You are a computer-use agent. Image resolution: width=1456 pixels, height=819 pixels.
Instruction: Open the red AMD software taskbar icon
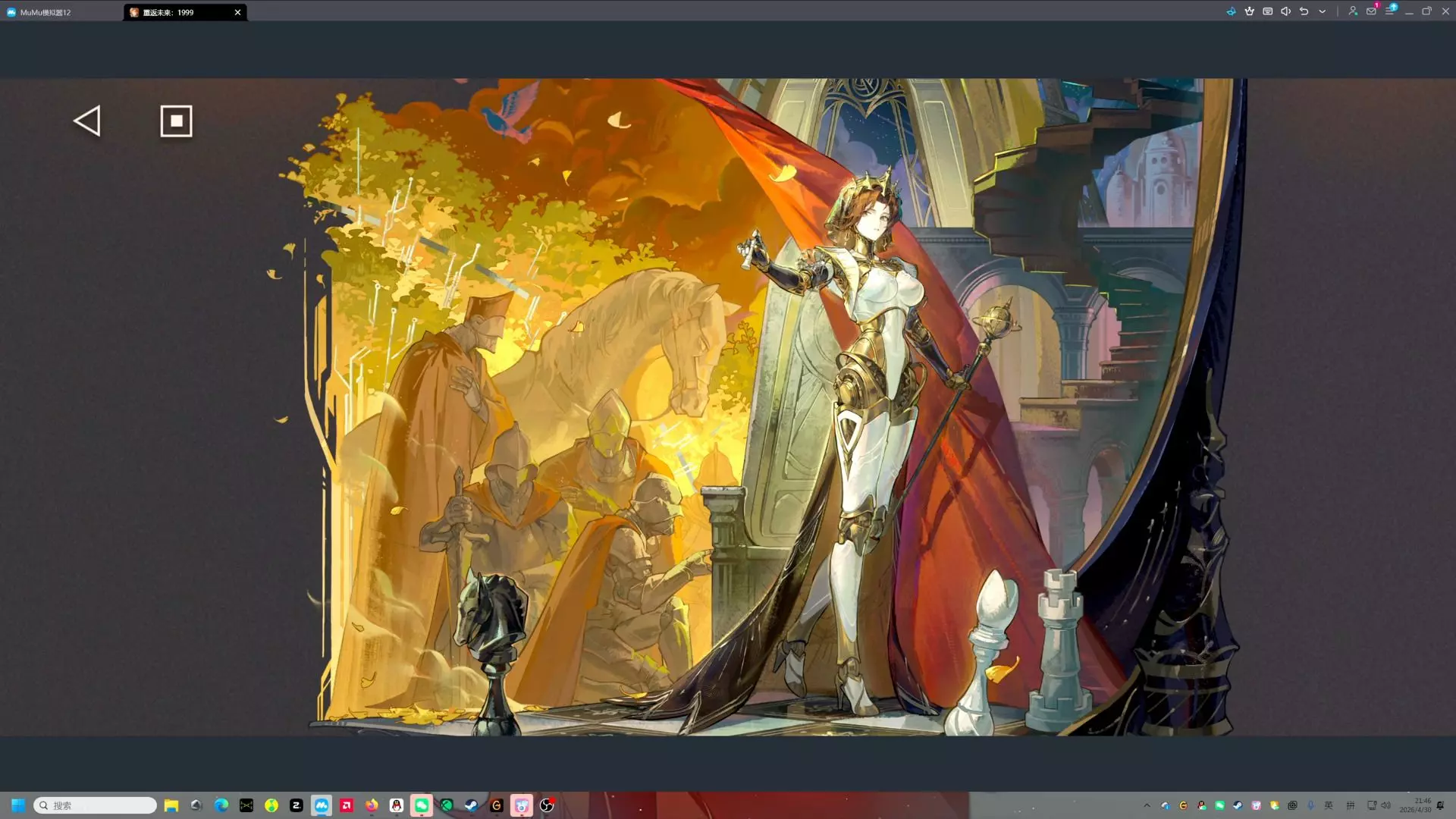(x=347, y=805)
